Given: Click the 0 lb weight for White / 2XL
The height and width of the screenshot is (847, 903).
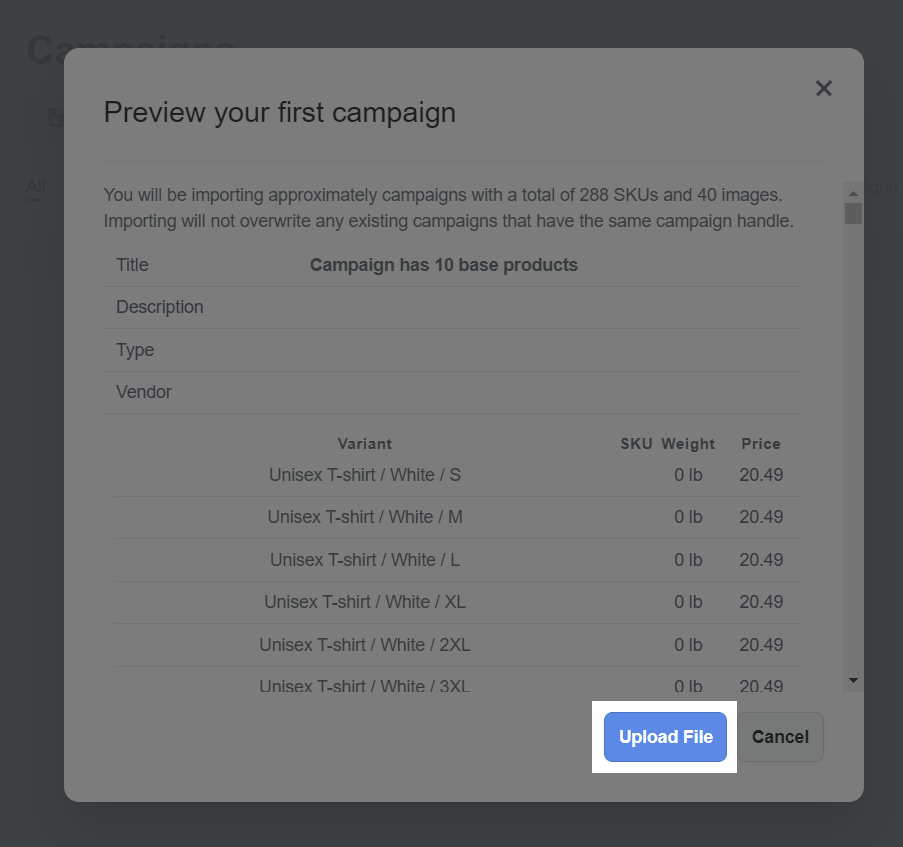Looking at the screenshot, I should coord(688,645).
